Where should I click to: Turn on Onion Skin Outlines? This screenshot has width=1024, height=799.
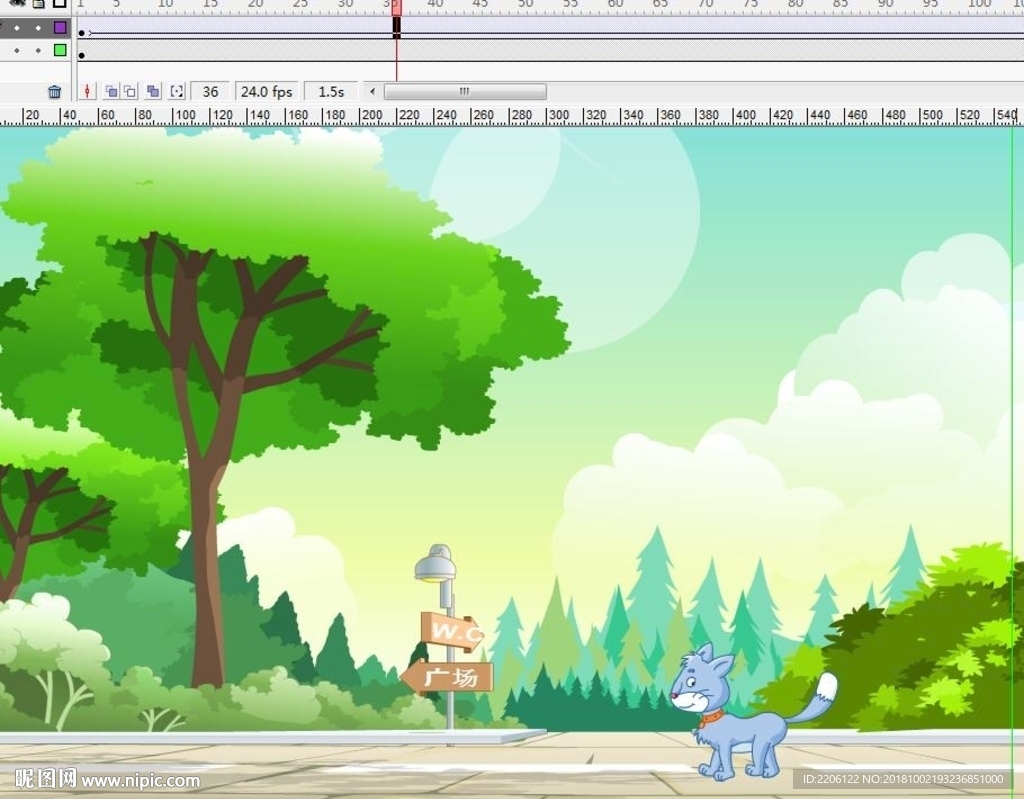(130, 92)
